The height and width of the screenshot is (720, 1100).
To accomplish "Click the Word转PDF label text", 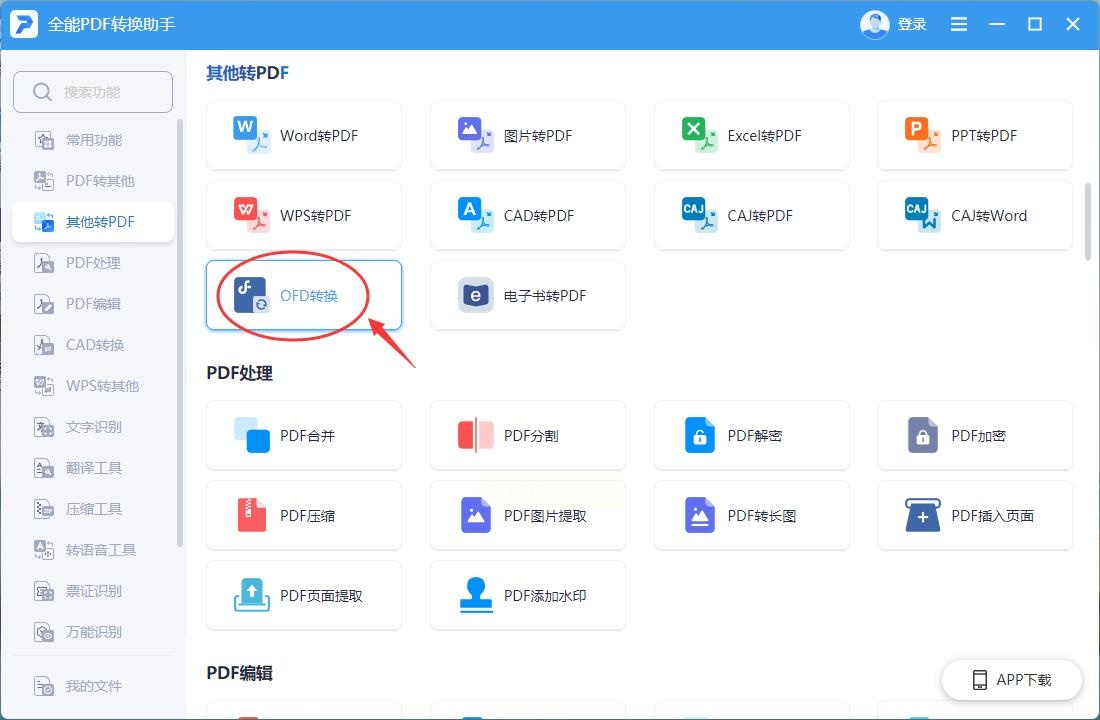I will [319, 135].
